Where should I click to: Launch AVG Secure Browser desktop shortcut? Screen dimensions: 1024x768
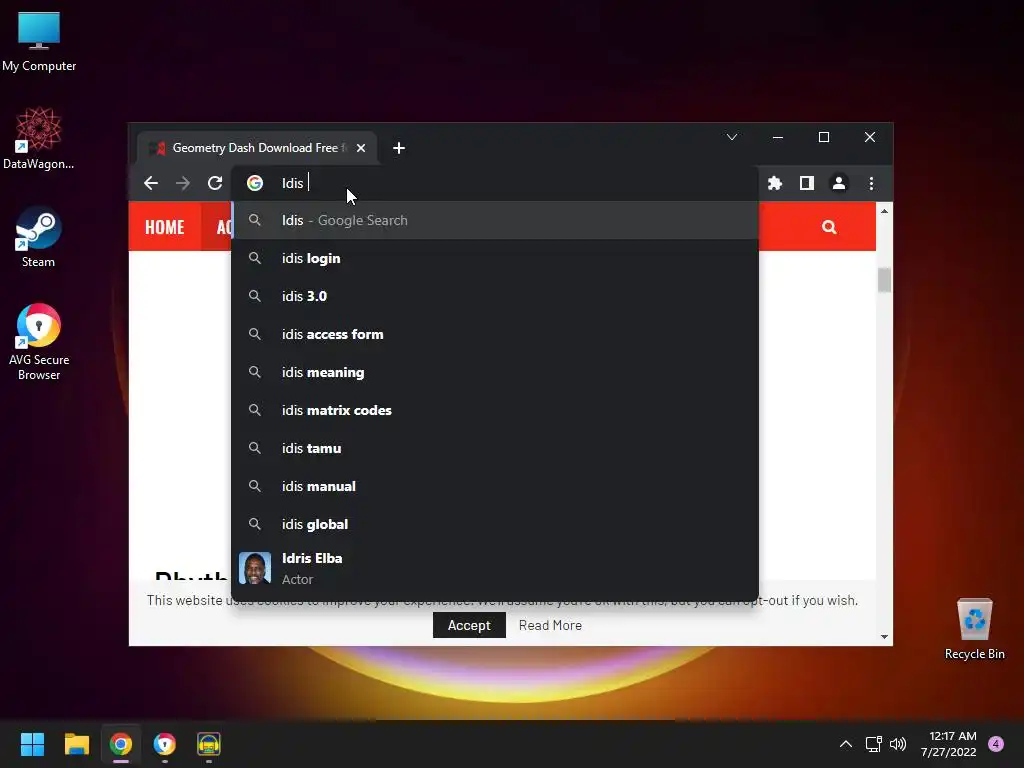click(x=39, y=342)
